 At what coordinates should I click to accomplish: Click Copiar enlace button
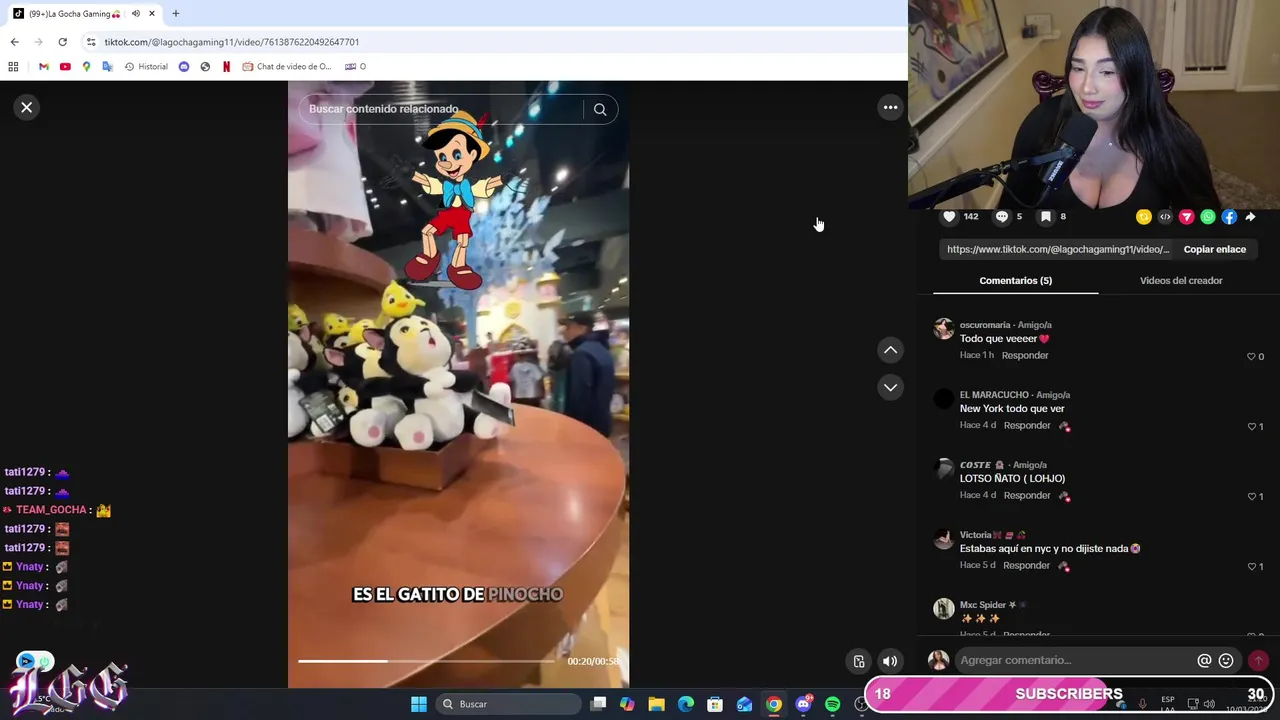coord(1214,249)
